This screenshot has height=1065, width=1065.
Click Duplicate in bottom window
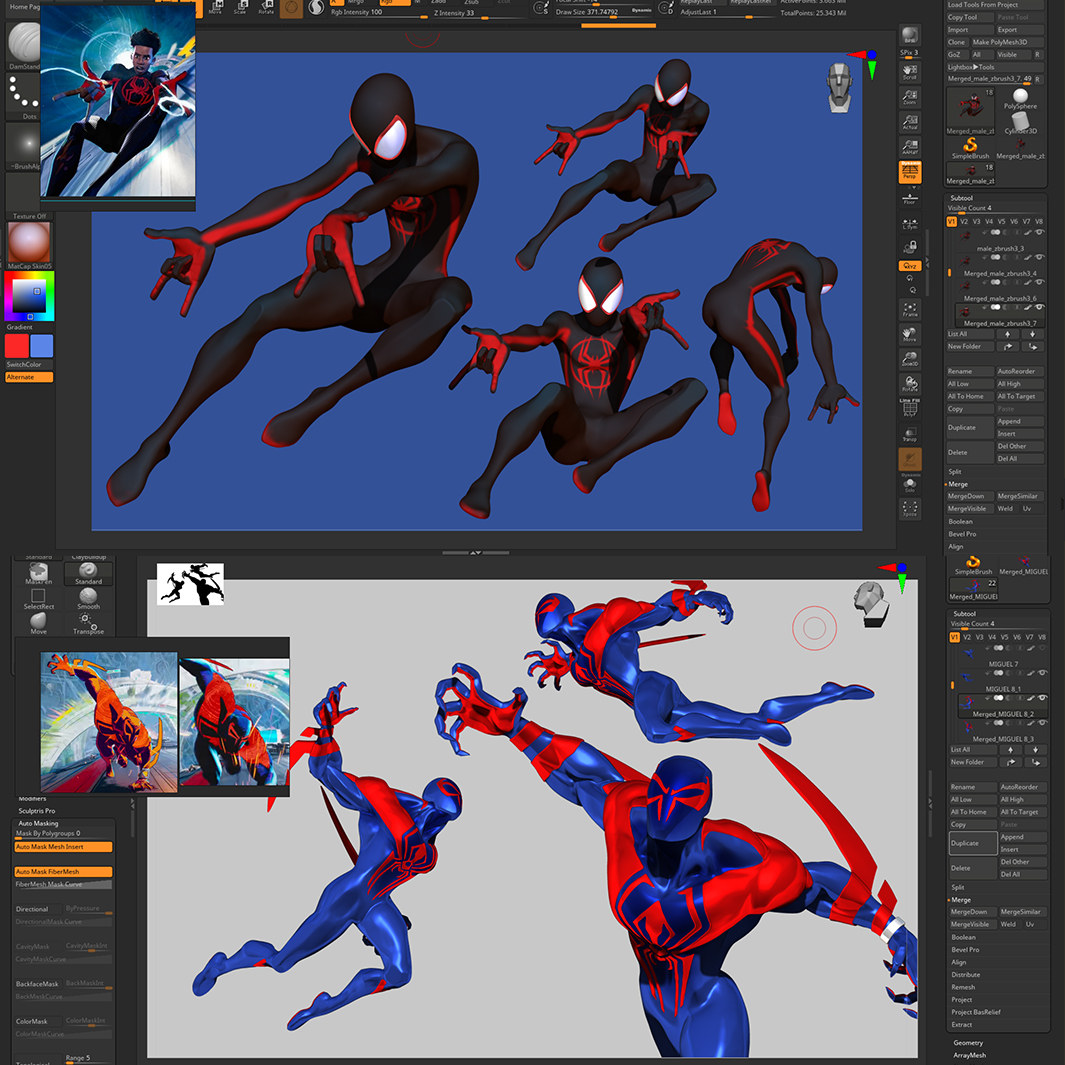coord(973,843)
